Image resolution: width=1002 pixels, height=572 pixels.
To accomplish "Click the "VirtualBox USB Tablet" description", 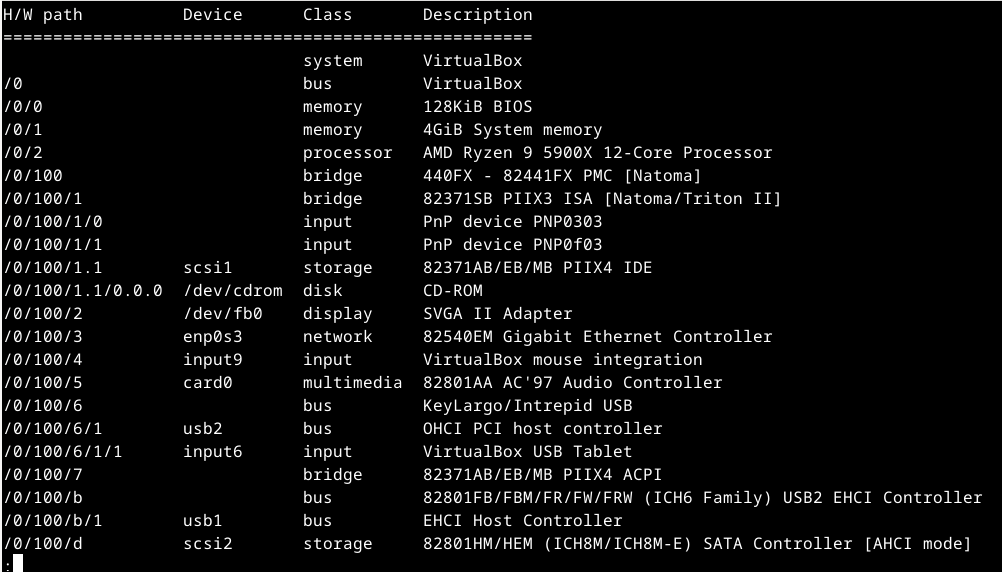I will pos(527,452).
